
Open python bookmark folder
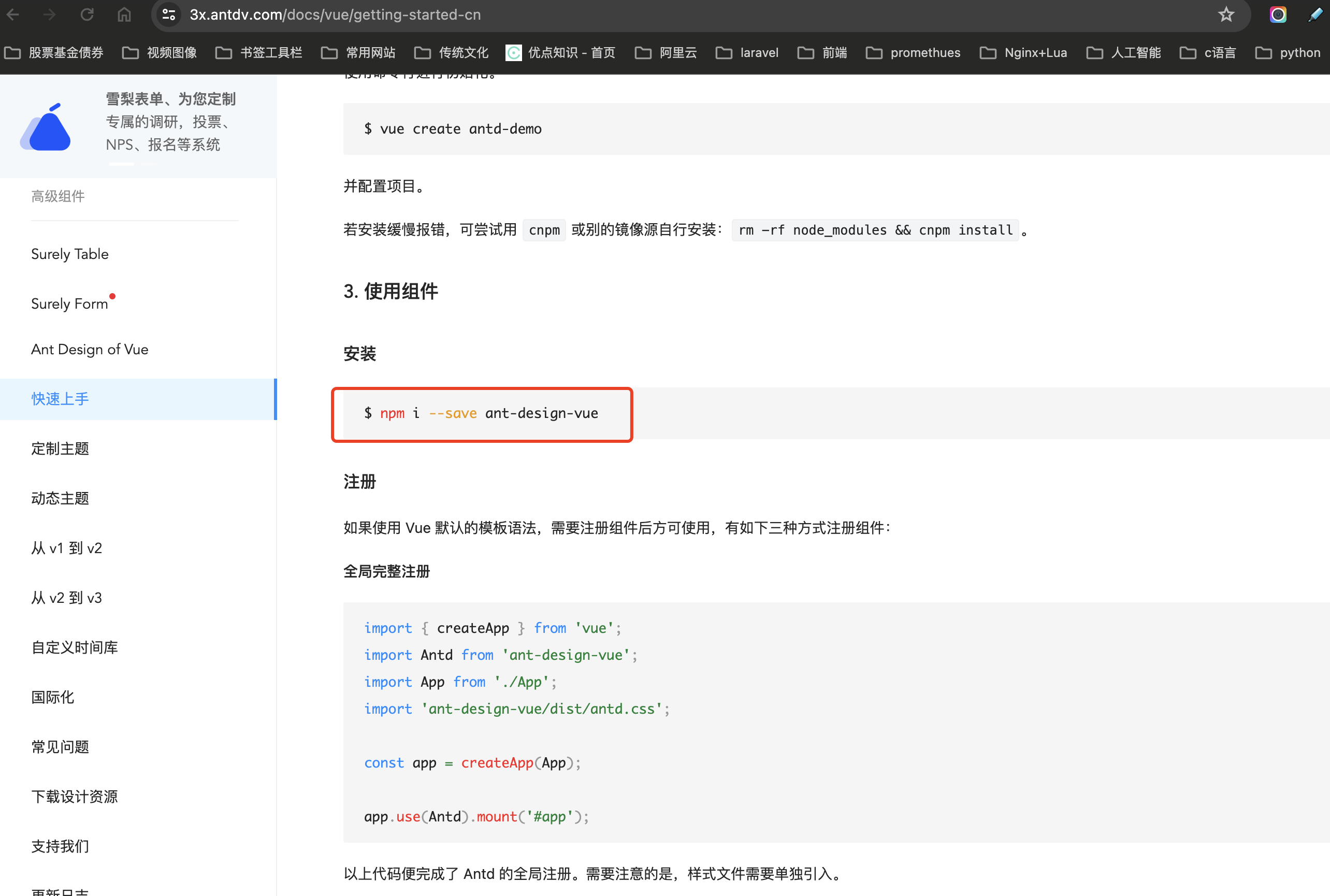[1288, 53]
